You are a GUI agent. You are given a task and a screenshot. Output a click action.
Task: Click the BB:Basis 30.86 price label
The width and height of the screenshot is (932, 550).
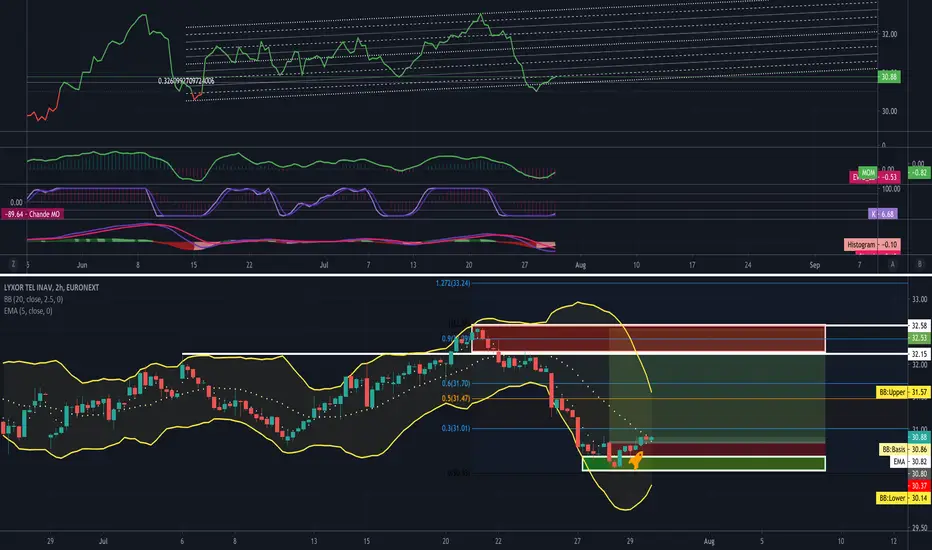(905, 450)
